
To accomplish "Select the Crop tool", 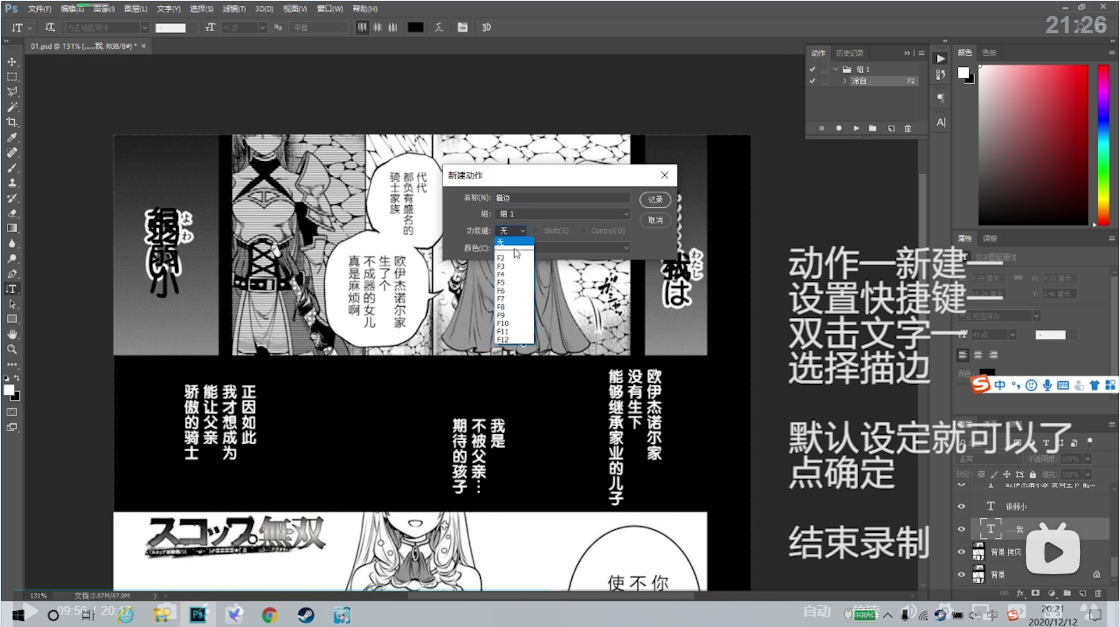I will (x=12, y=122).
